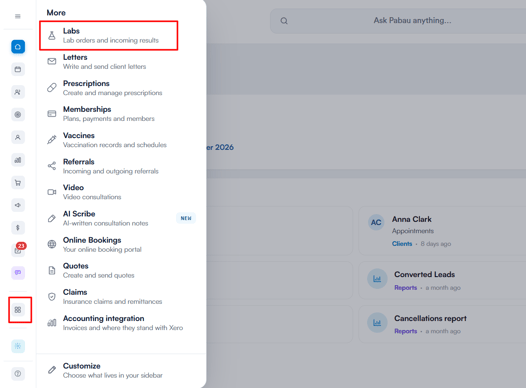Open the calendar icon in sidebar
This screenshot has height=388, width=526.
[x=18, y=69]
